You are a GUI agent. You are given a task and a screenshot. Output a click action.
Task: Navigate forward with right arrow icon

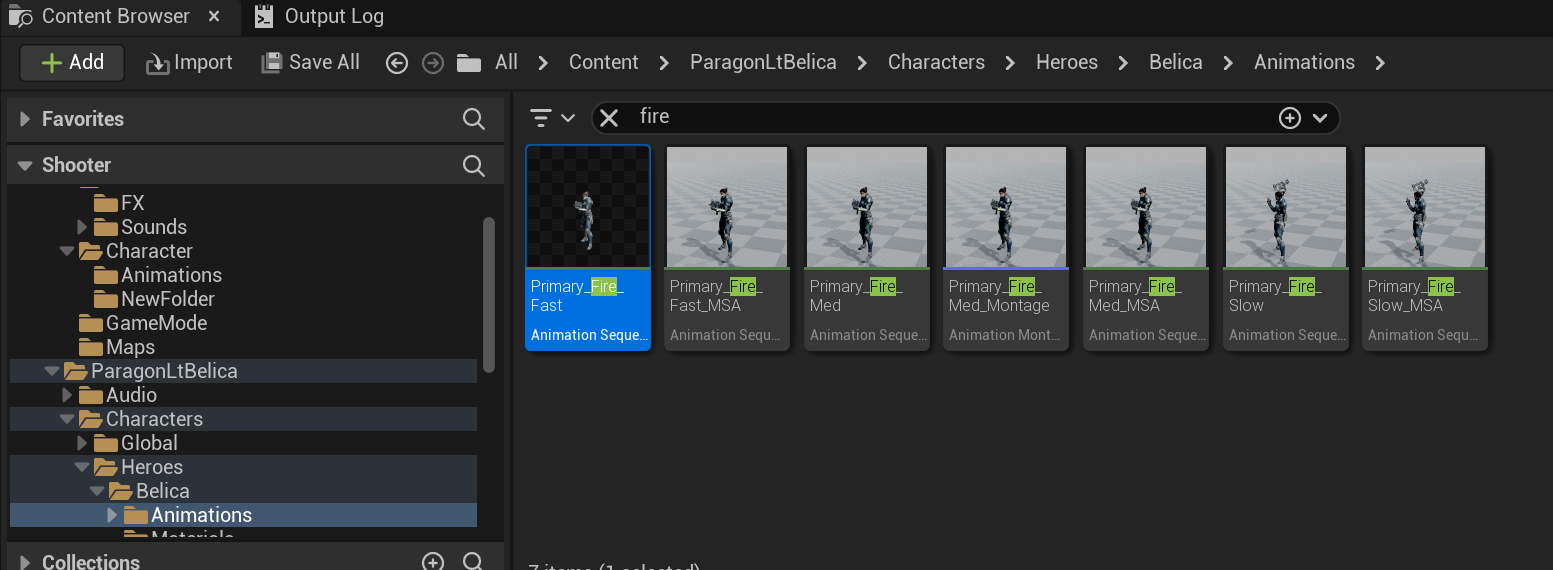click(x=433, y=63)
